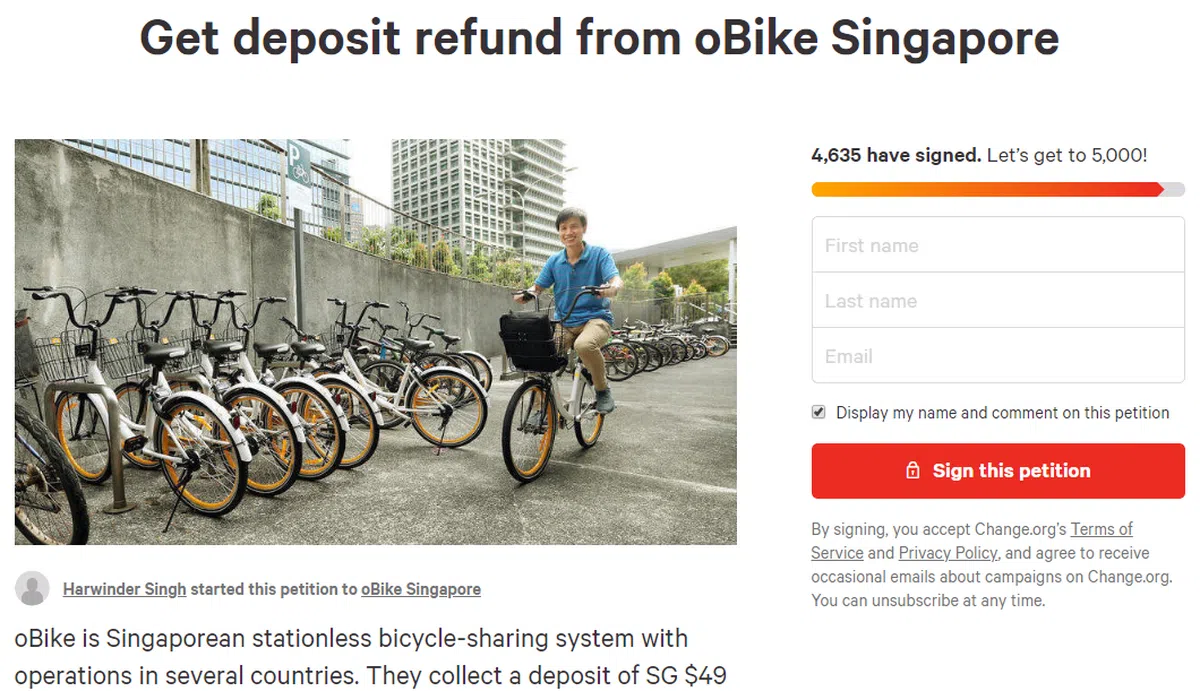Click the "Let's get to 5,000!" goal text

[x=1067, y=155]
